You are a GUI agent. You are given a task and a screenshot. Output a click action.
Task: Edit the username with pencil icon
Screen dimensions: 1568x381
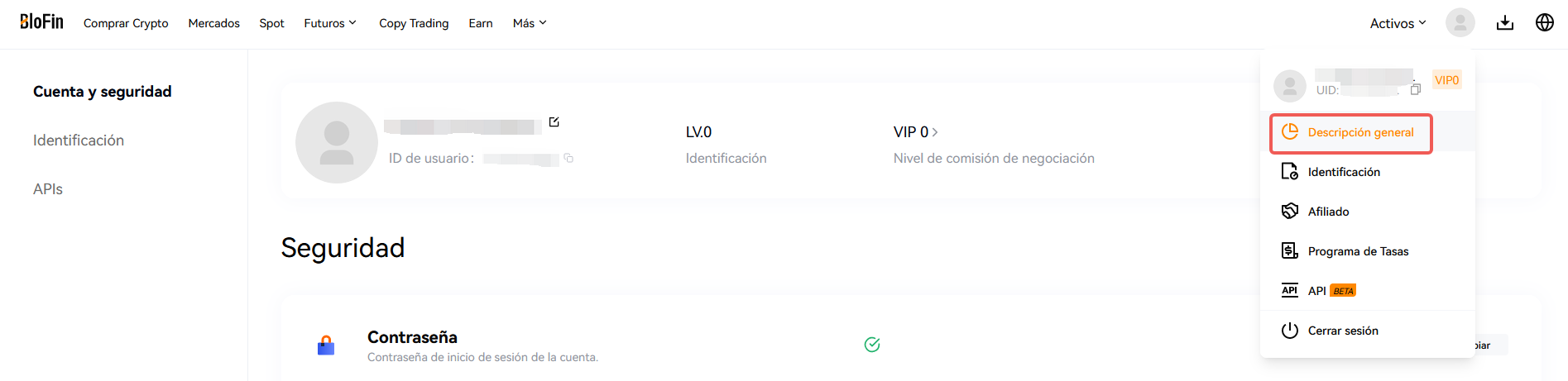point(554,122)
